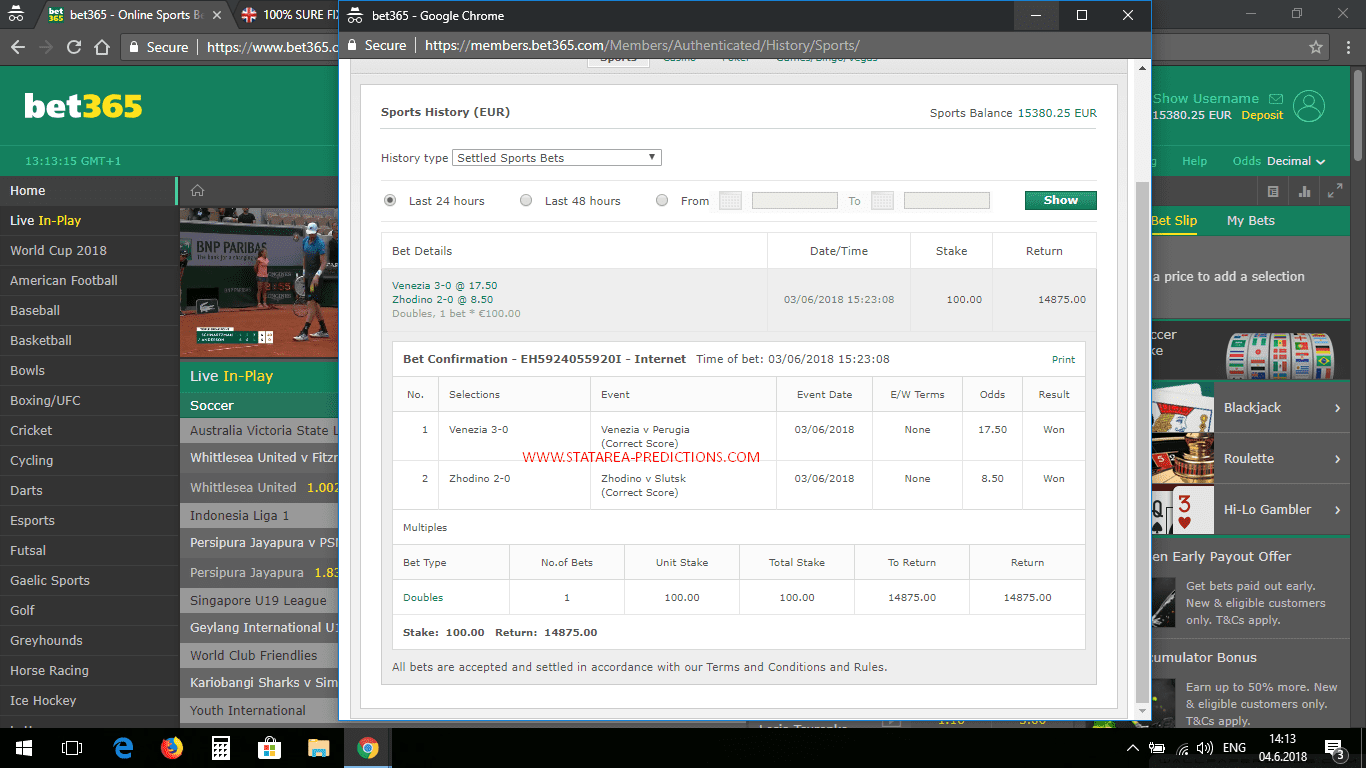Open Basketball in sidebar
This screenshot has height=768, width=1366.
(x=88, y=340)
